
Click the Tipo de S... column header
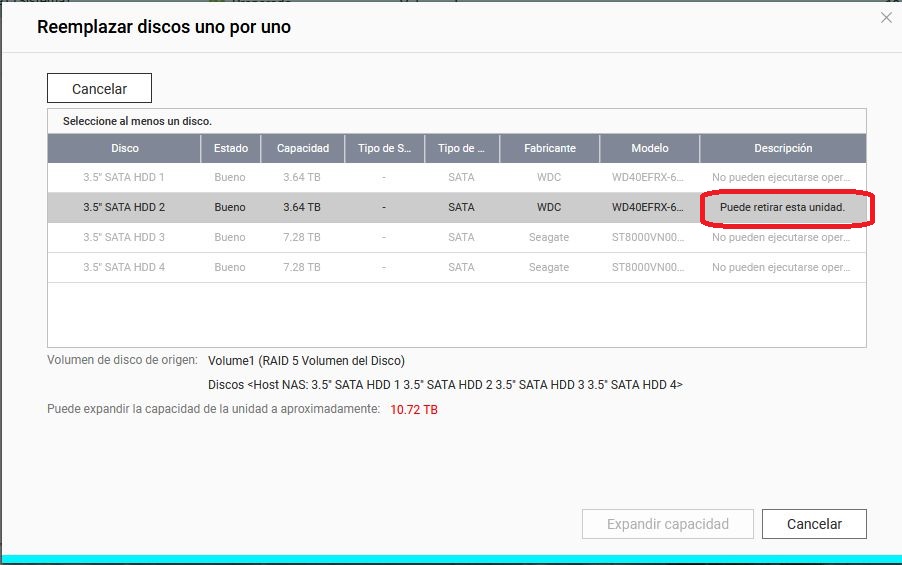(x=384, y=148)
